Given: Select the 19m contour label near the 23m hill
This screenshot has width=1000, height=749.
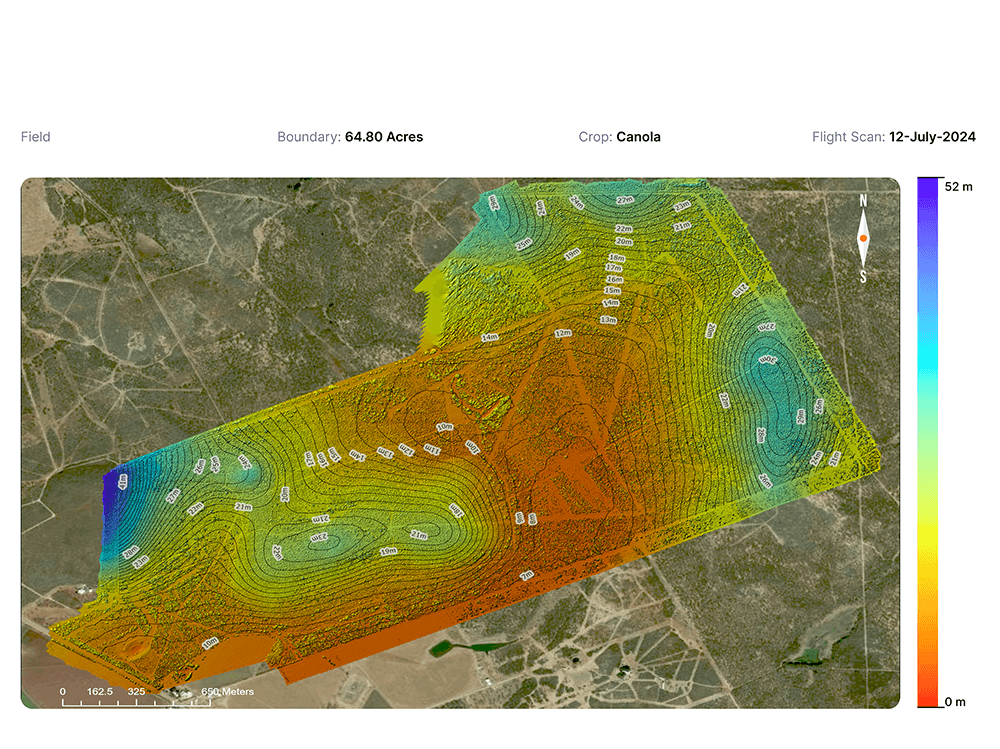Looking at the screenshot, I should tap(388, 551).
